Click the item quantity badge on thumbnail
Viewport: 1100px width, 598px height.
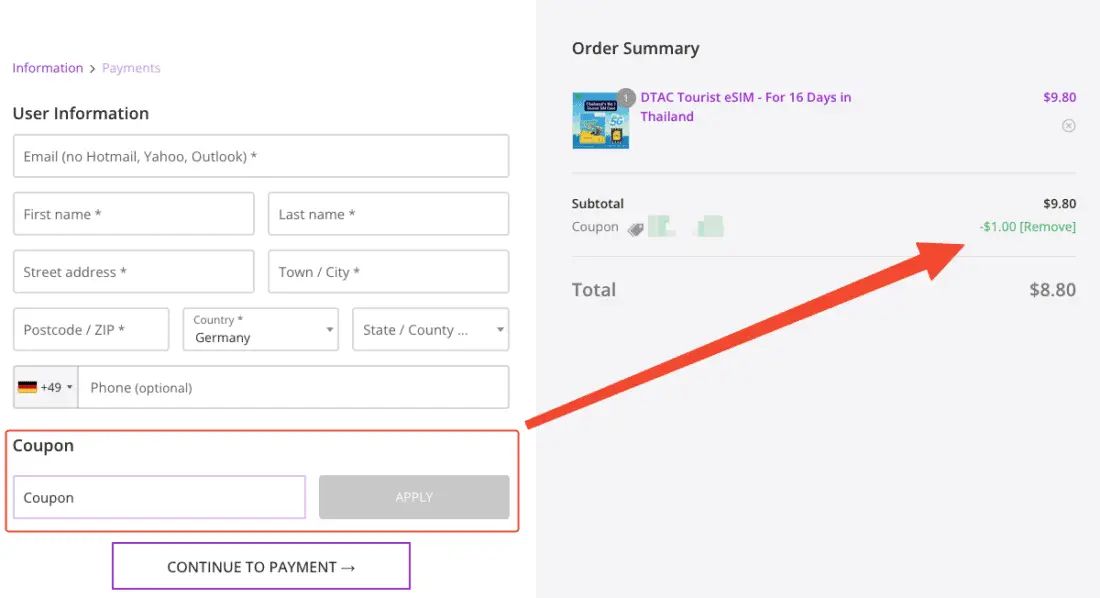[626, 97]
